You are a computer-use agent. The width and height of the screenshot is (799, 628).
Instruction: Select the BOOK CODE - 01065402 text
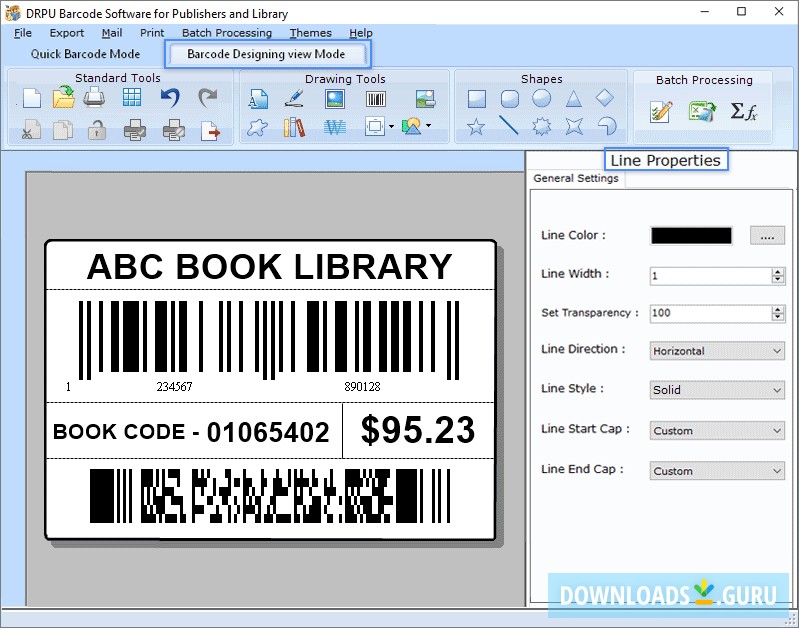pyautogui.click(x=191, y=432)
